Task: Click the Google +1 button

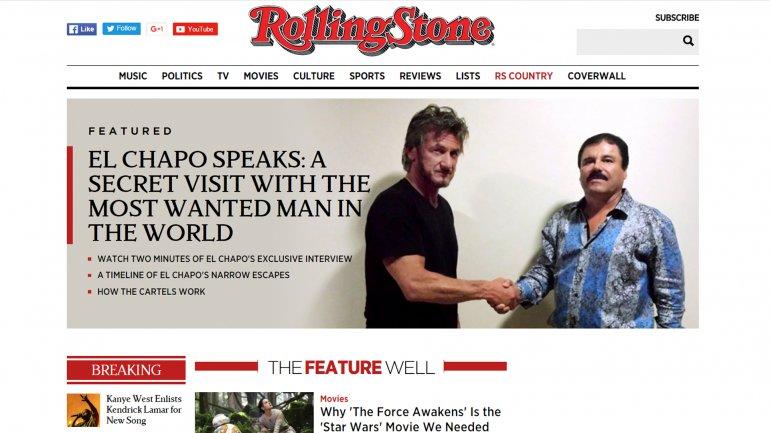Action: [x=157, y=29]
